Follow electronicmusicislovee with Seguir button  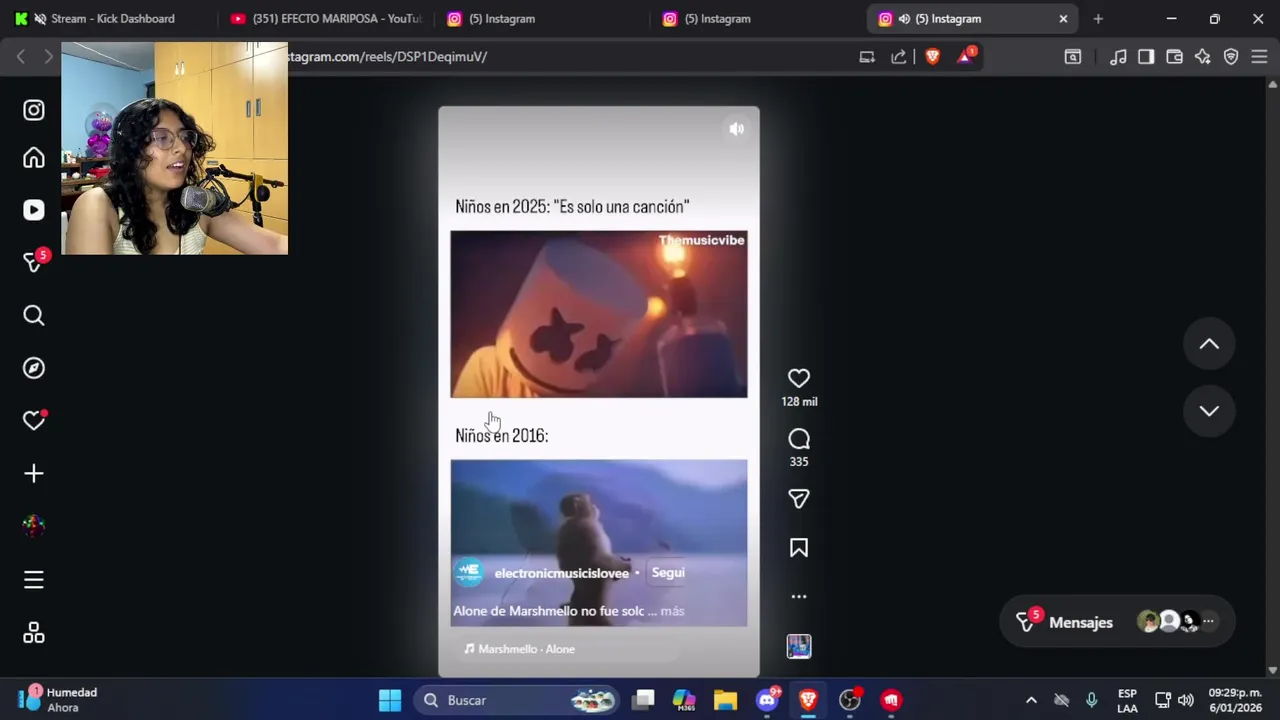(x=667, y=573)
